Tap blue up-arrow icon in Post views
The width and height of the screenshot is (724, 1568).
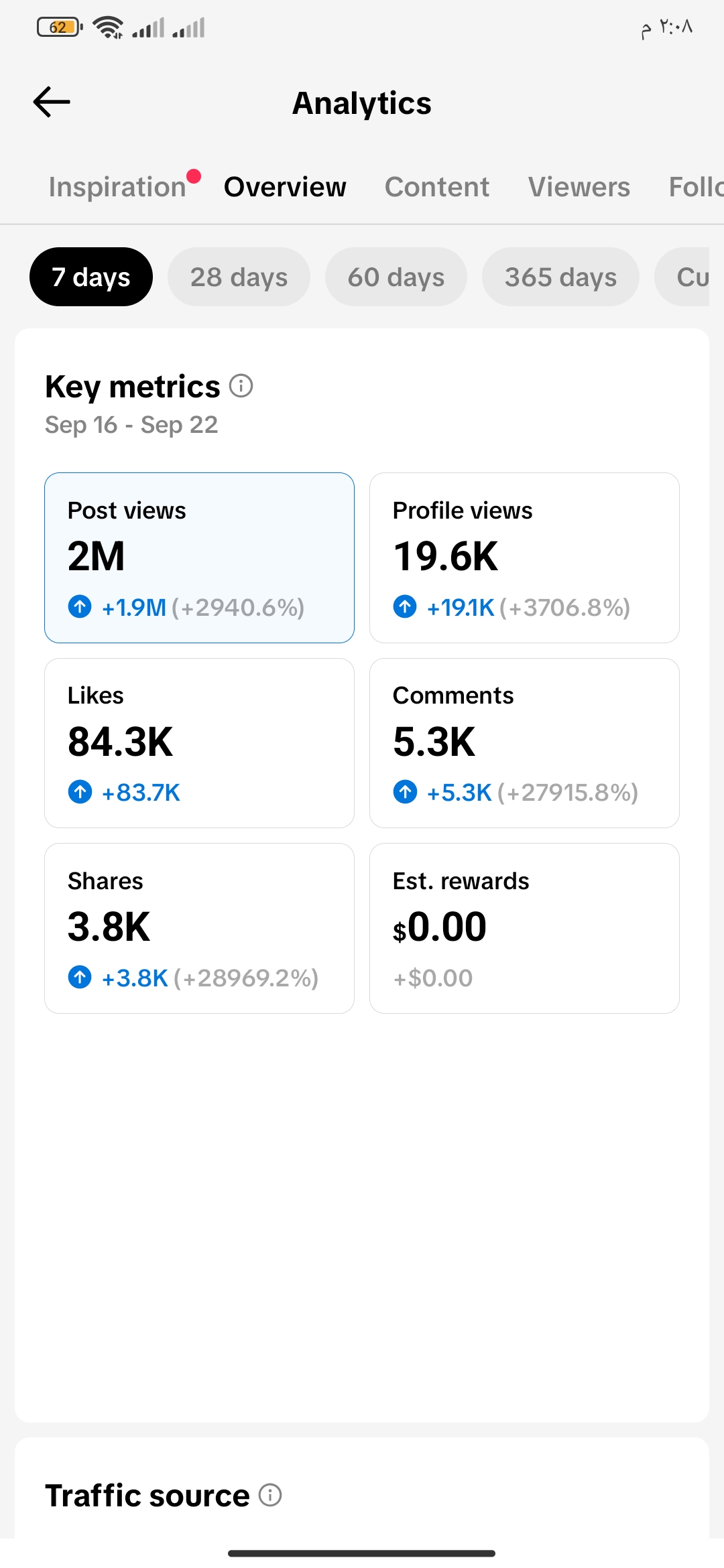click(80, 607)
